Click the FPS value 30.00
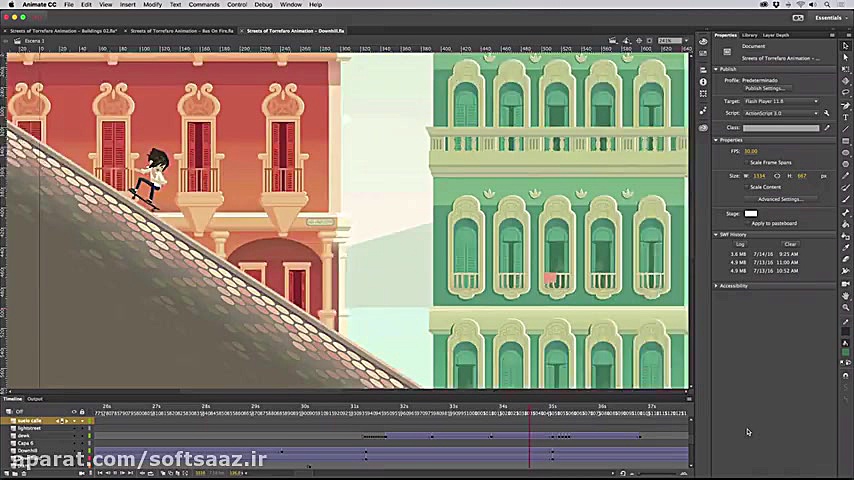 pos(751,151)
